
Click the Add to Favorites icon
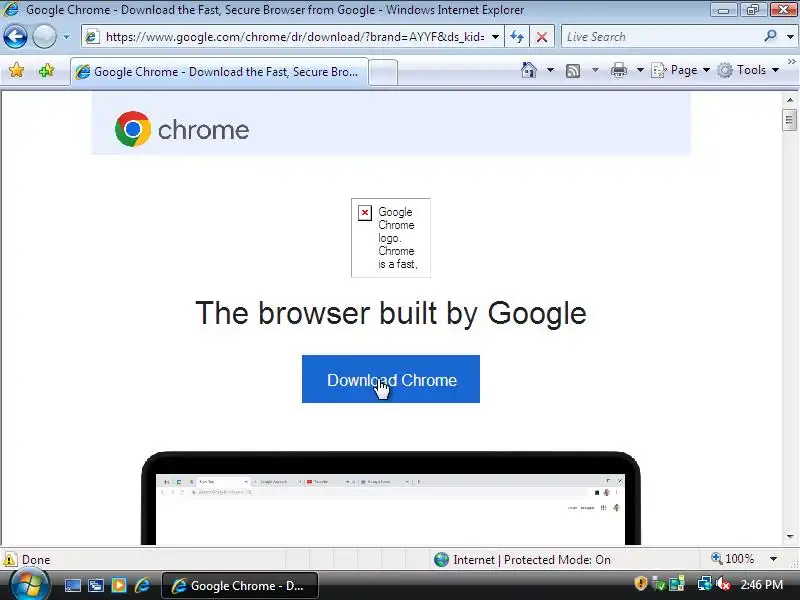46,70
